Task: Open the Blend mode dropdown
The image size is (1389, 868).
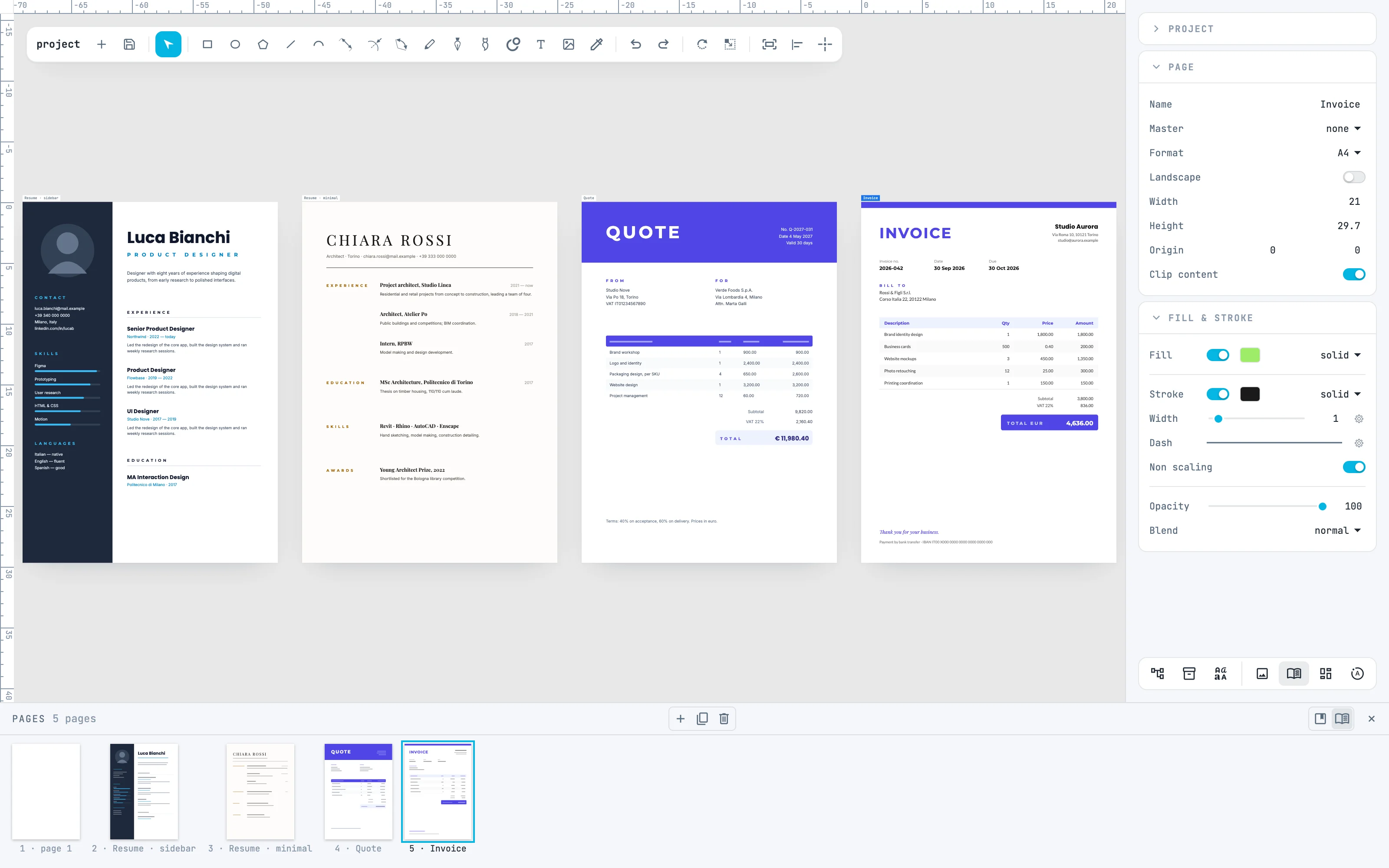Action: click(x=1337, y=530)
